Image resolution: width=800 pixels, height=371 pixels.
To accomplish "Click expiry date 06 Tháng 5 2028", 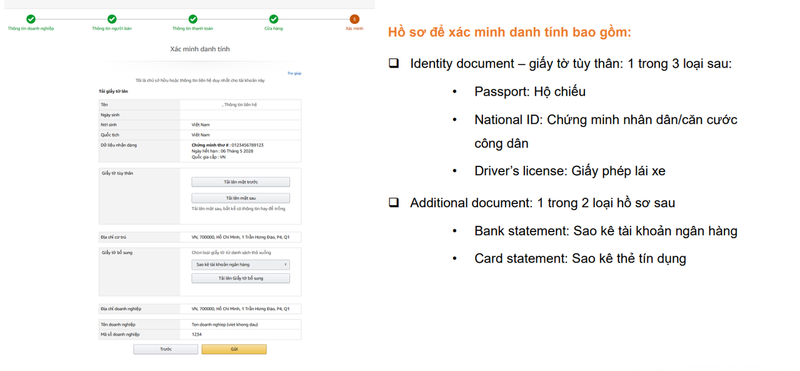I will click(237, 151).
